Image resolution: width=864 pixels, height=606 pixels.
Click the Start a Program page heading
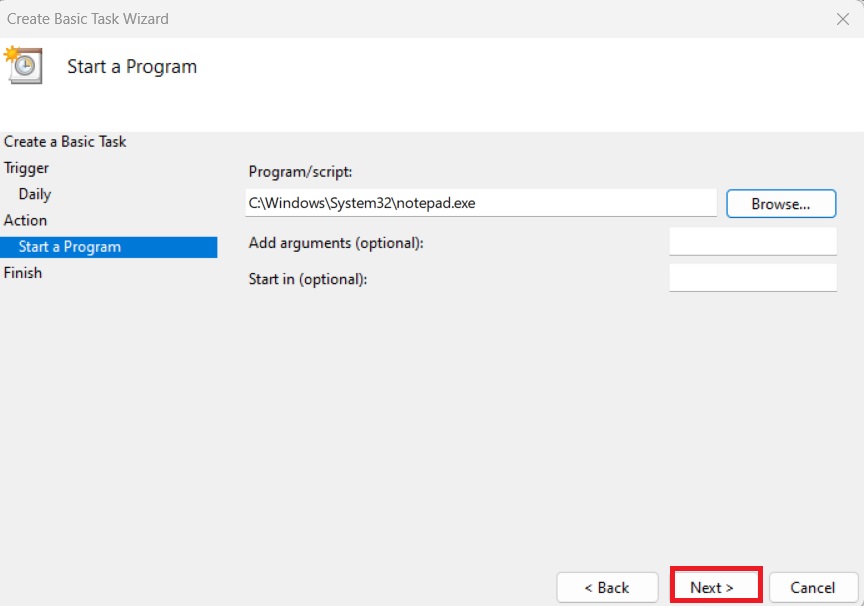coord(132,67)
